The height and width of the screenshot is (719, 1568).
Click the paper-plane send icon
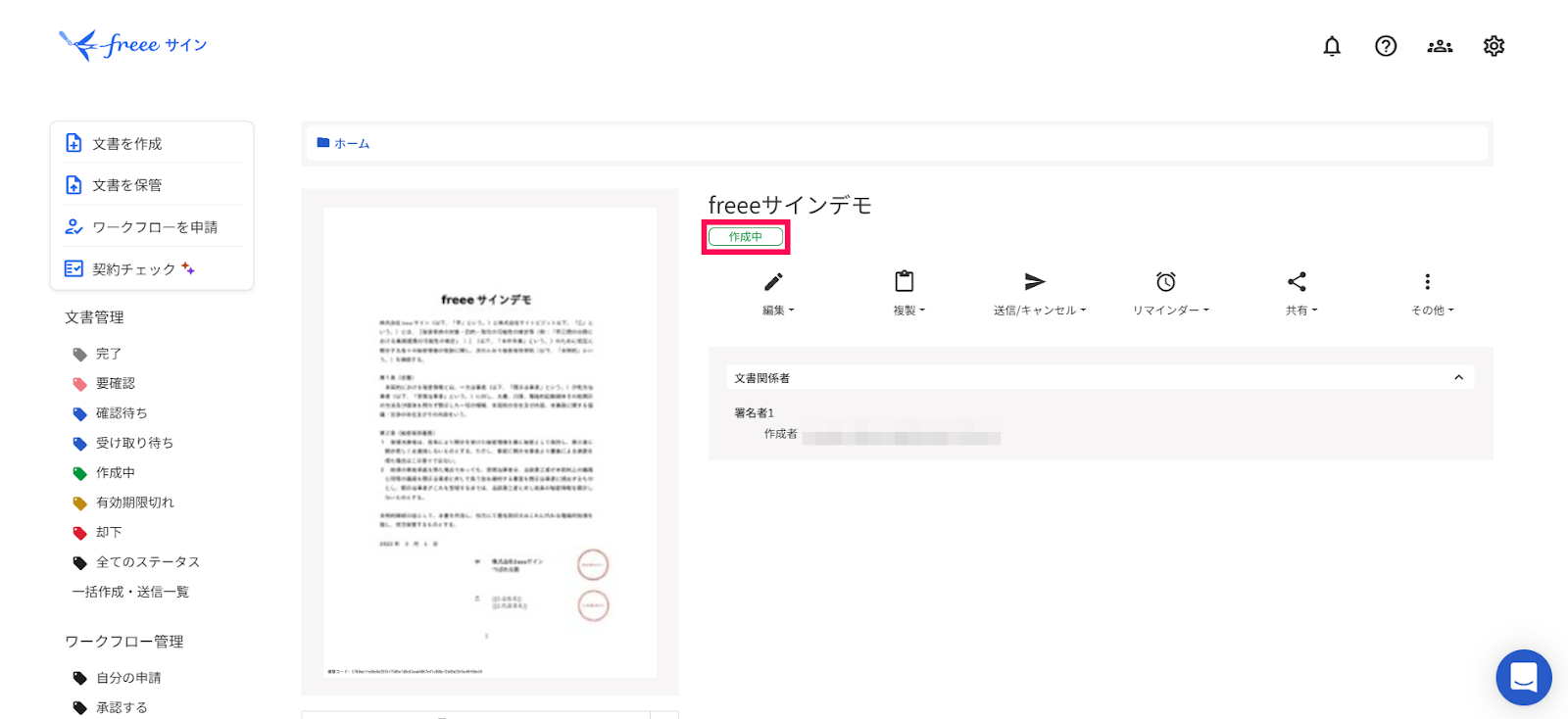point(1035,282)
